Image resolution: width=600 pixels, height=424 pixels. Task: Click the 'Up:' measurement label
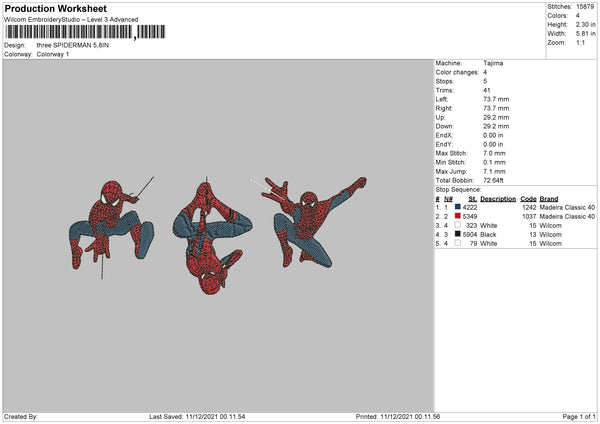[x=440, y=117]
